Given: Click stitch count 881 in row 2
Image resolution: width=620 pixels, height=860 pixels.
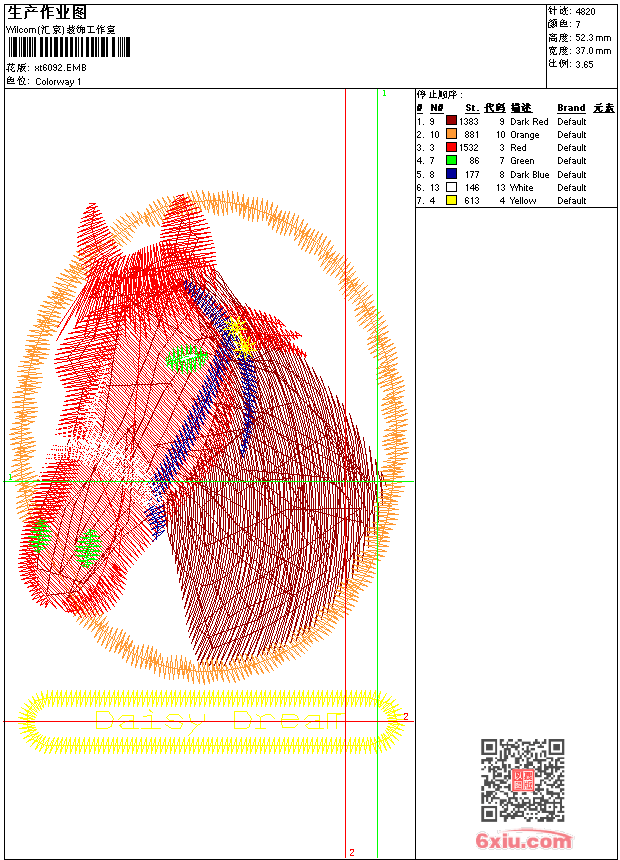Looking at the screenshot, I should 472,134.
